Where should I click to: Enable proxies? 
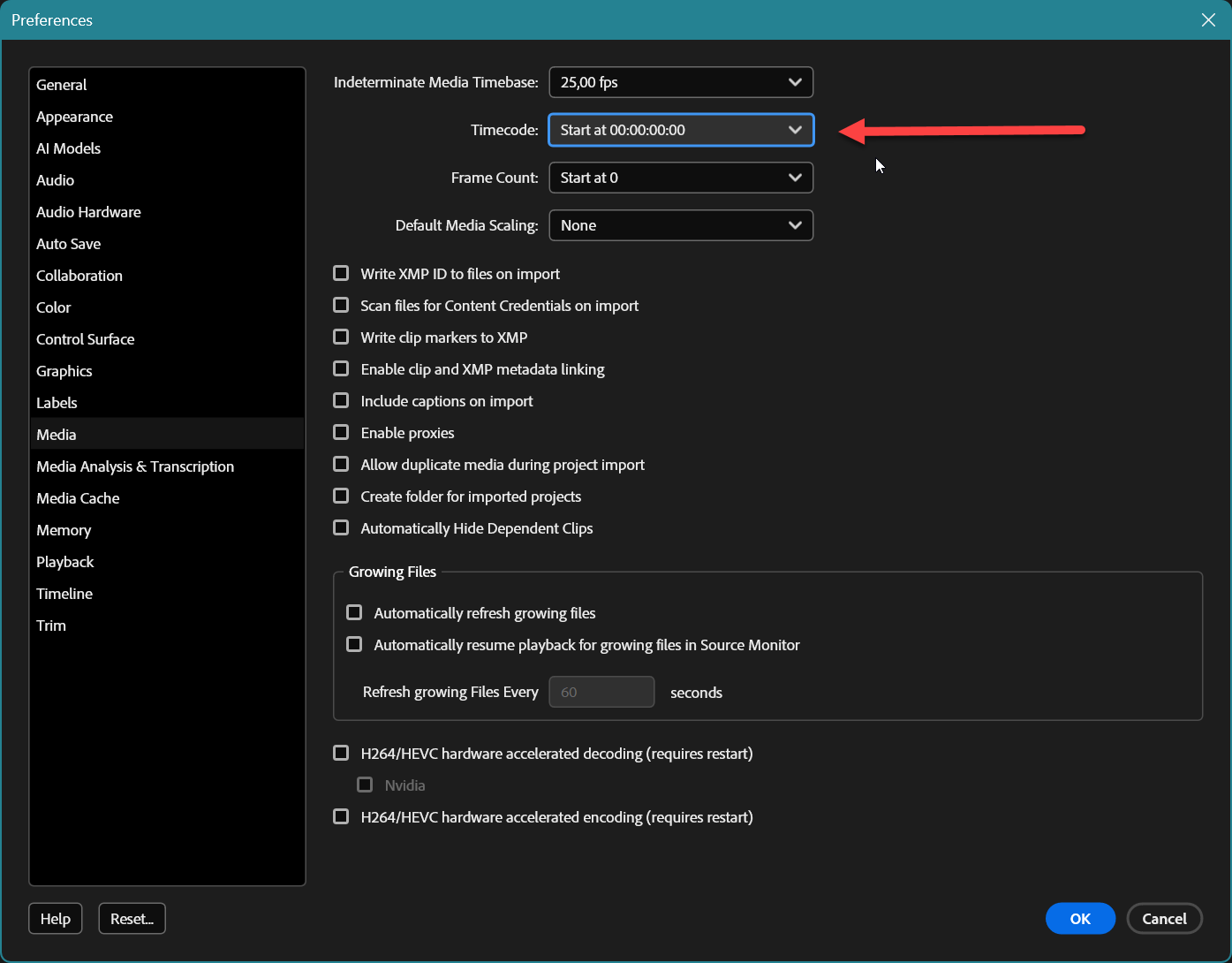(x=341, y=432)
